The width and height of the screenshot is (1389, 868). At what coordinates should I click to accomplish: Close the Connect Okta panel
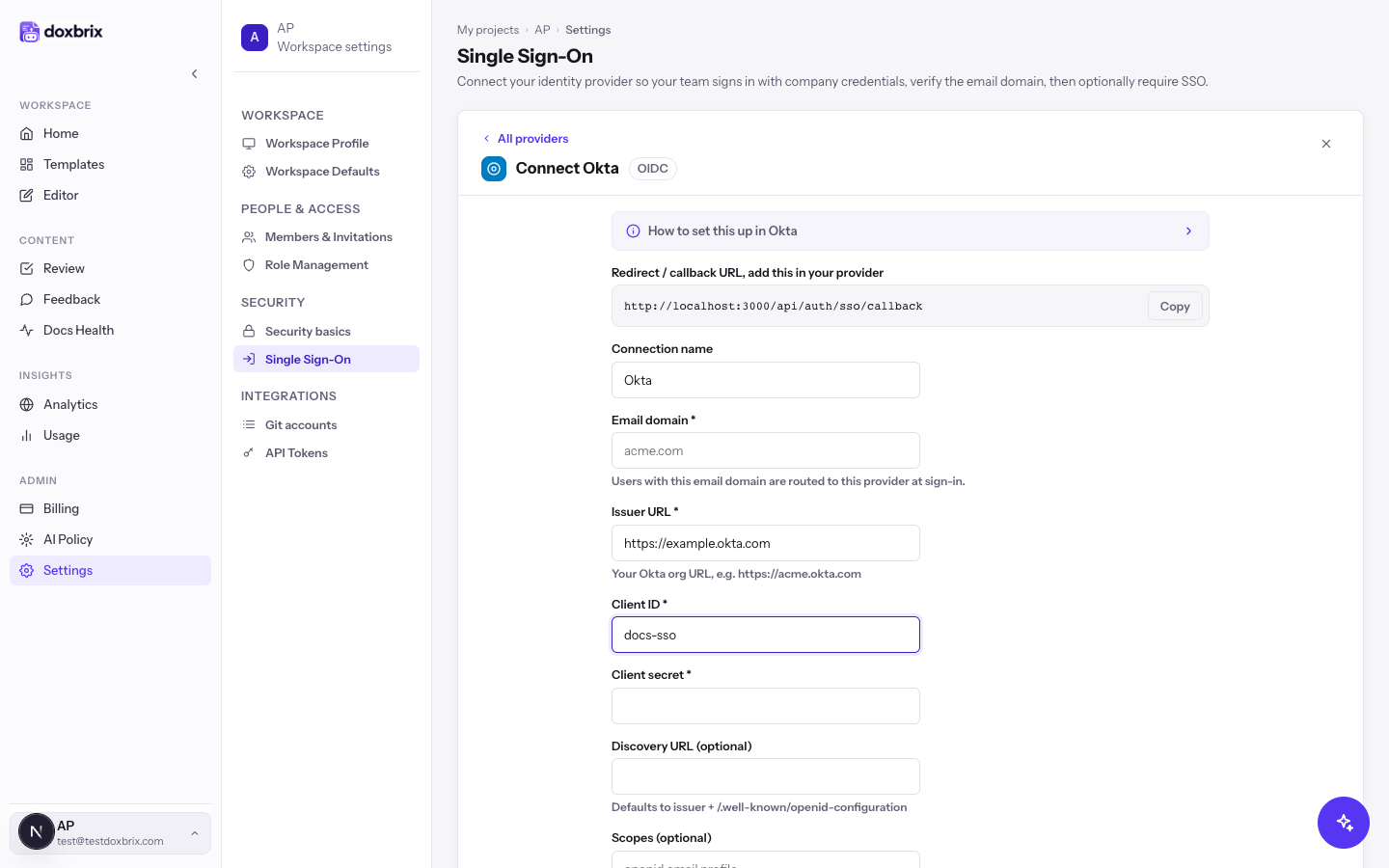pos(1326,144)
